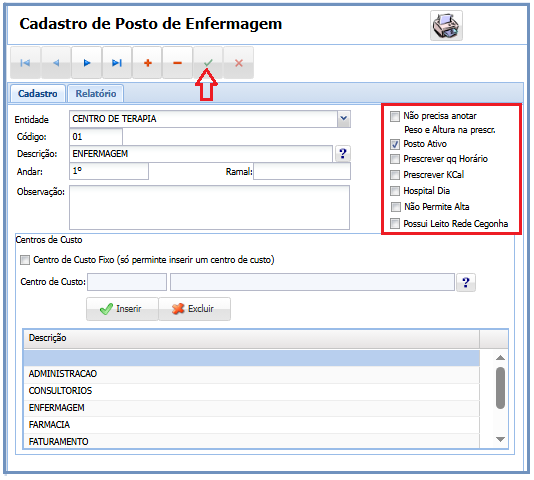Go to the next record
The image size is (534, 480).
tap(87, 63)
